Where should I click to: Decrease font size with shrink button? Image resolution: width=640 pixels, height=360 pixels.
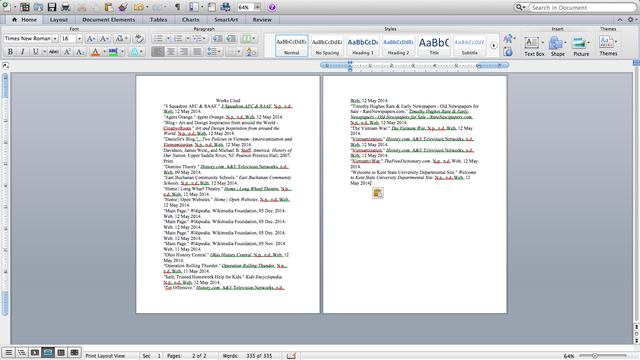pos(104,38)
